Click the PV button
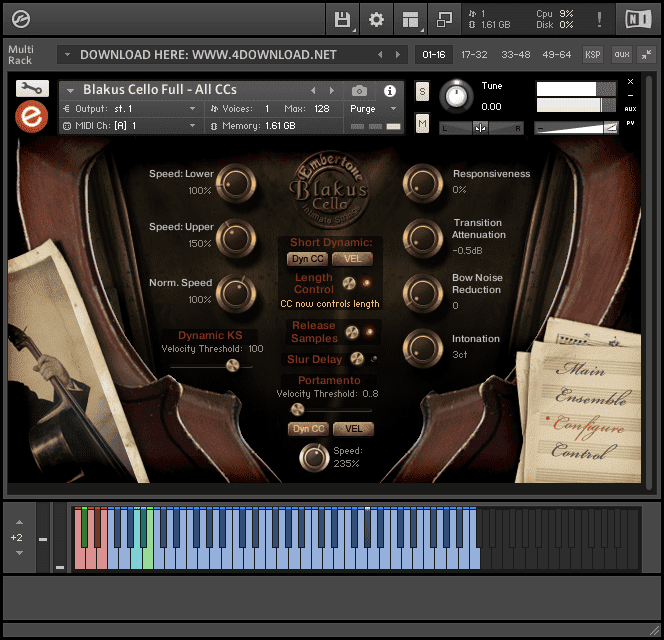 tap(630, 123)
